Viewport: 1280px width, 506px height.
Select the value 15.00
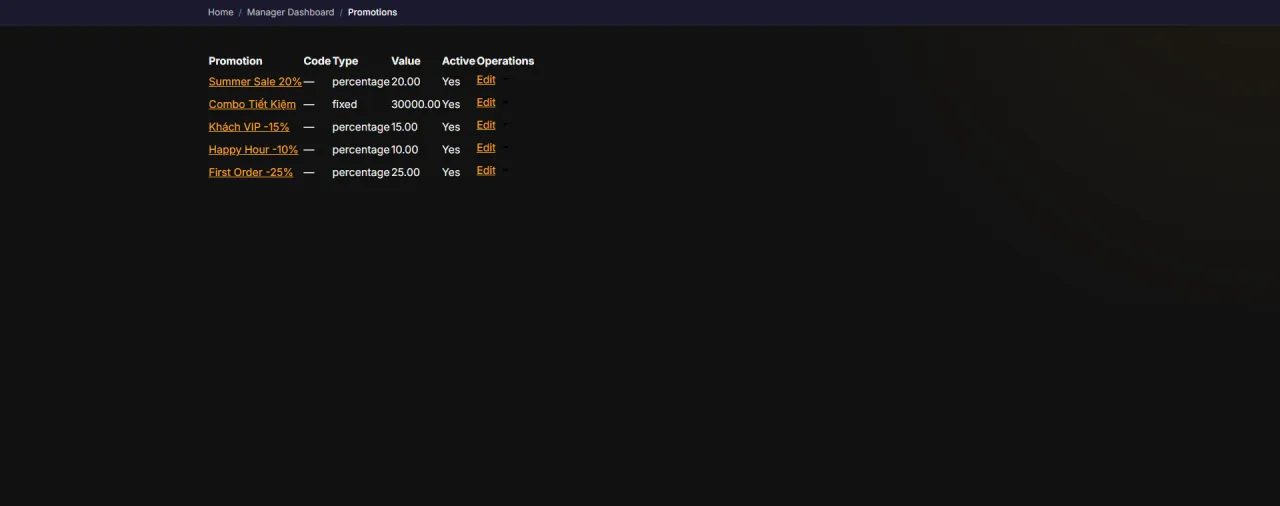click(x=405, y=127)
